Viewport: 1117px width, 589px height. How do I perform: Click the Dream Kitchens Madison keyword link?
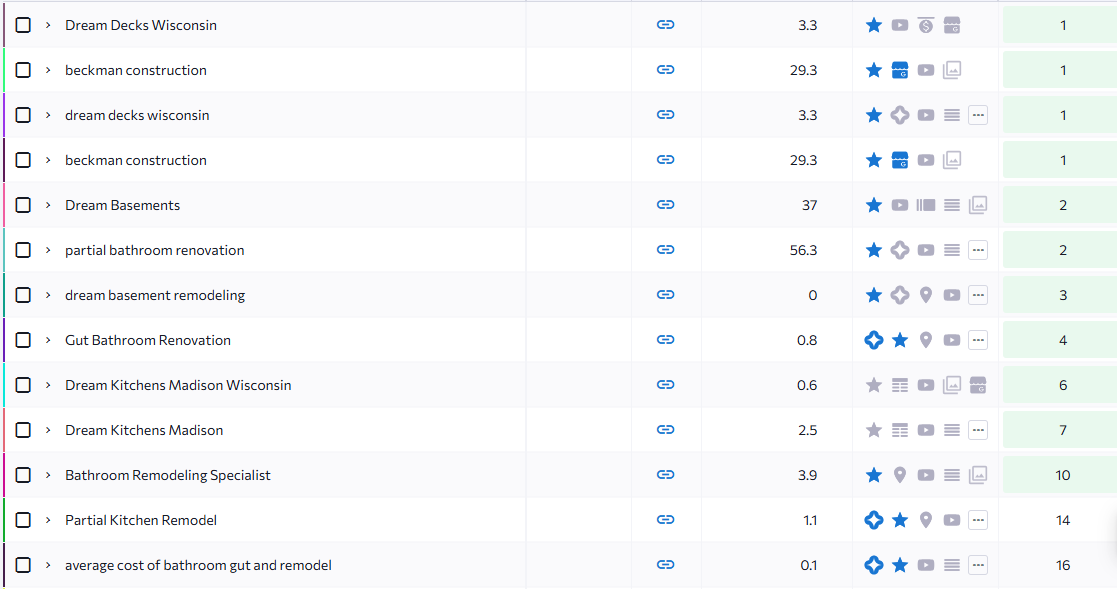tap(144, 430)
